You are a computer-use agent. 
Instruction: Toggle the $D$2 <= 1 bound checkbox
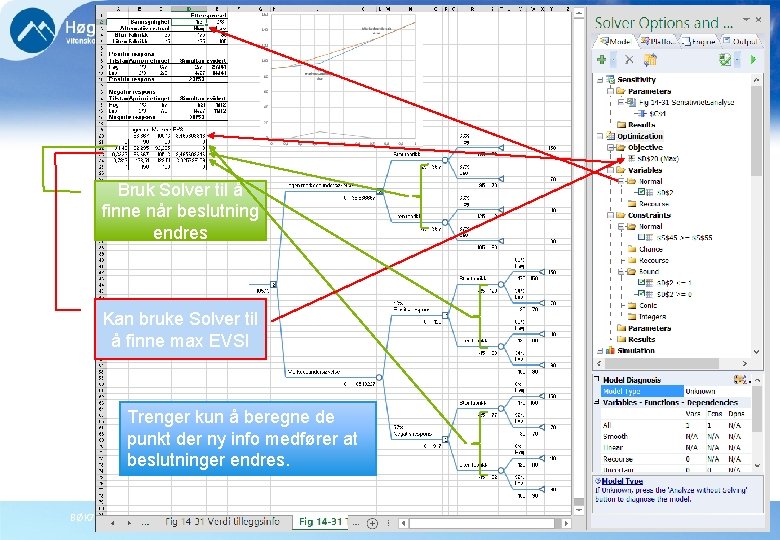[642, 282]
